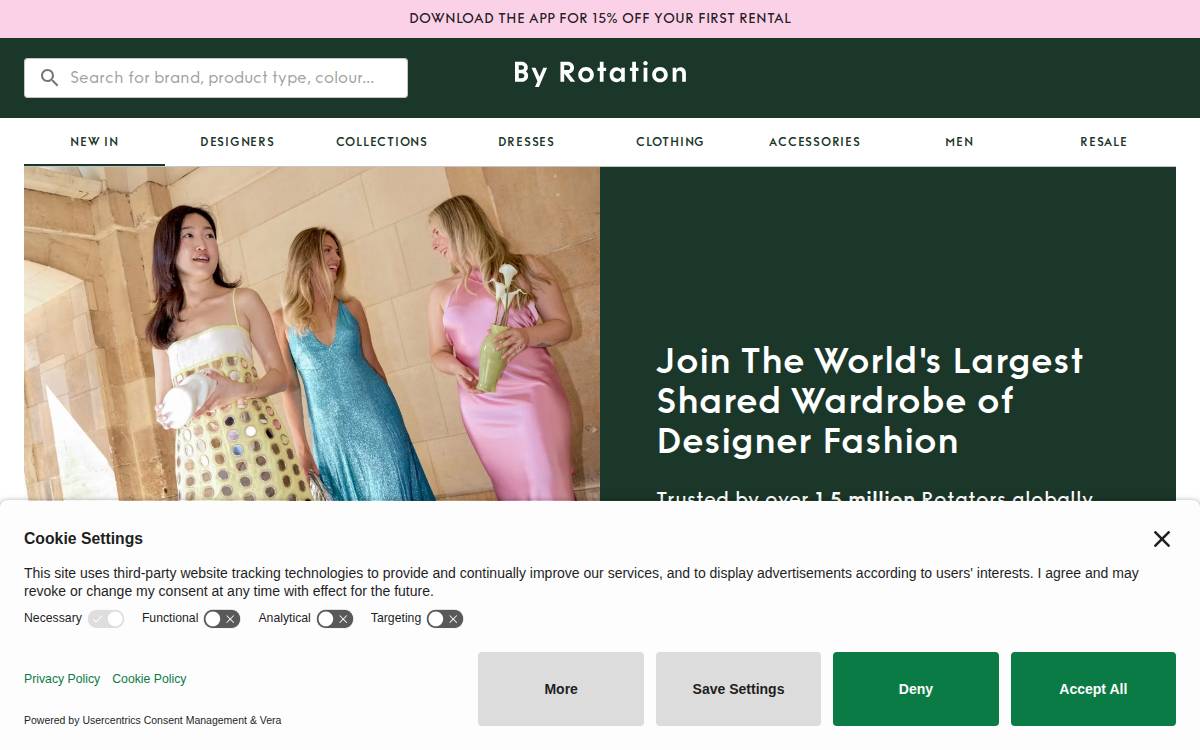
Task: Open the Resale menu
Action: coord(1103,142)
